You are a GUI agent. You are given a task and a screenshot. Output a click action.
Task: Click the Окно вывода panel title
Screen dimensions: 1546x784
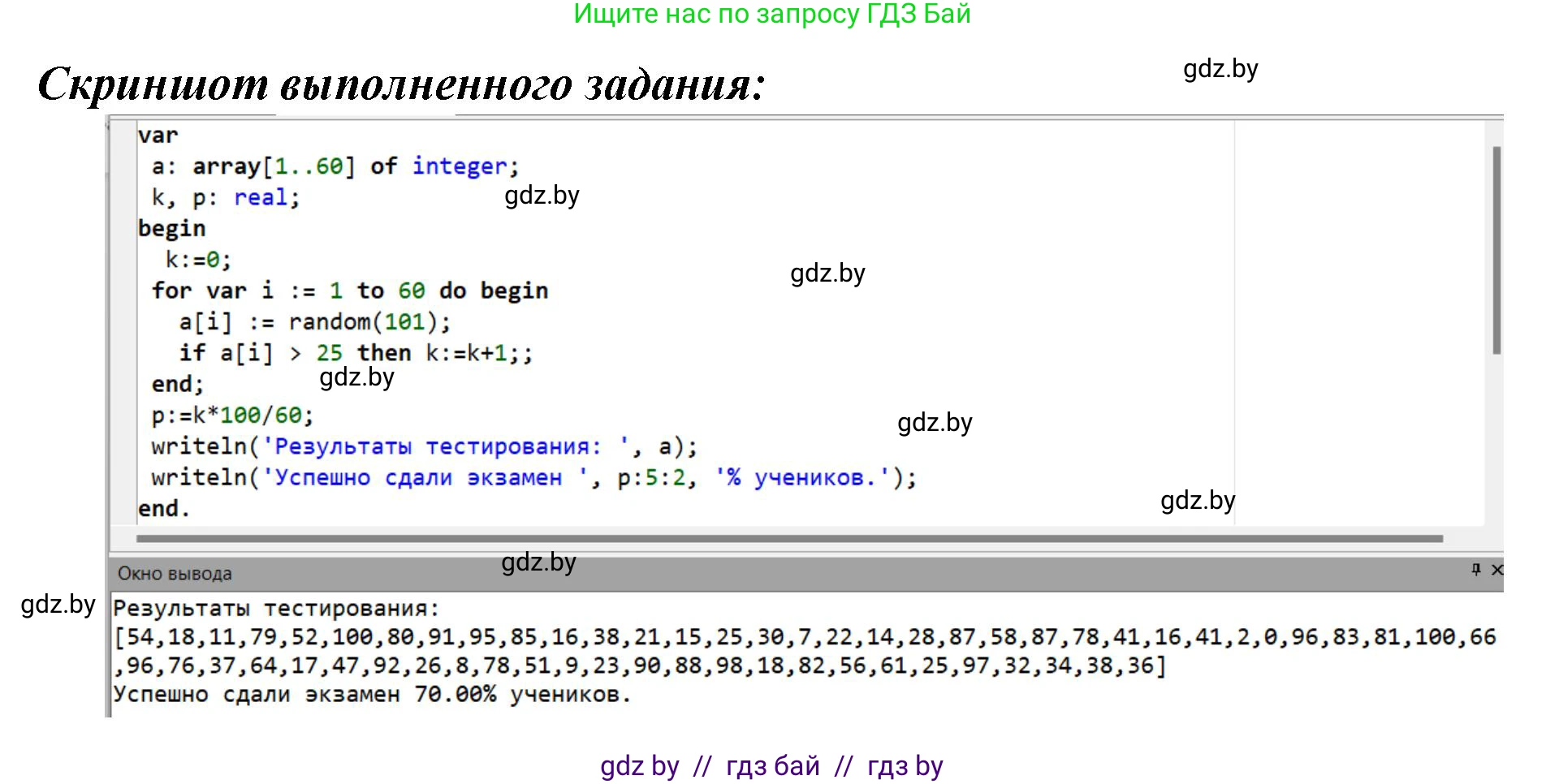click(x=175, y=574)
